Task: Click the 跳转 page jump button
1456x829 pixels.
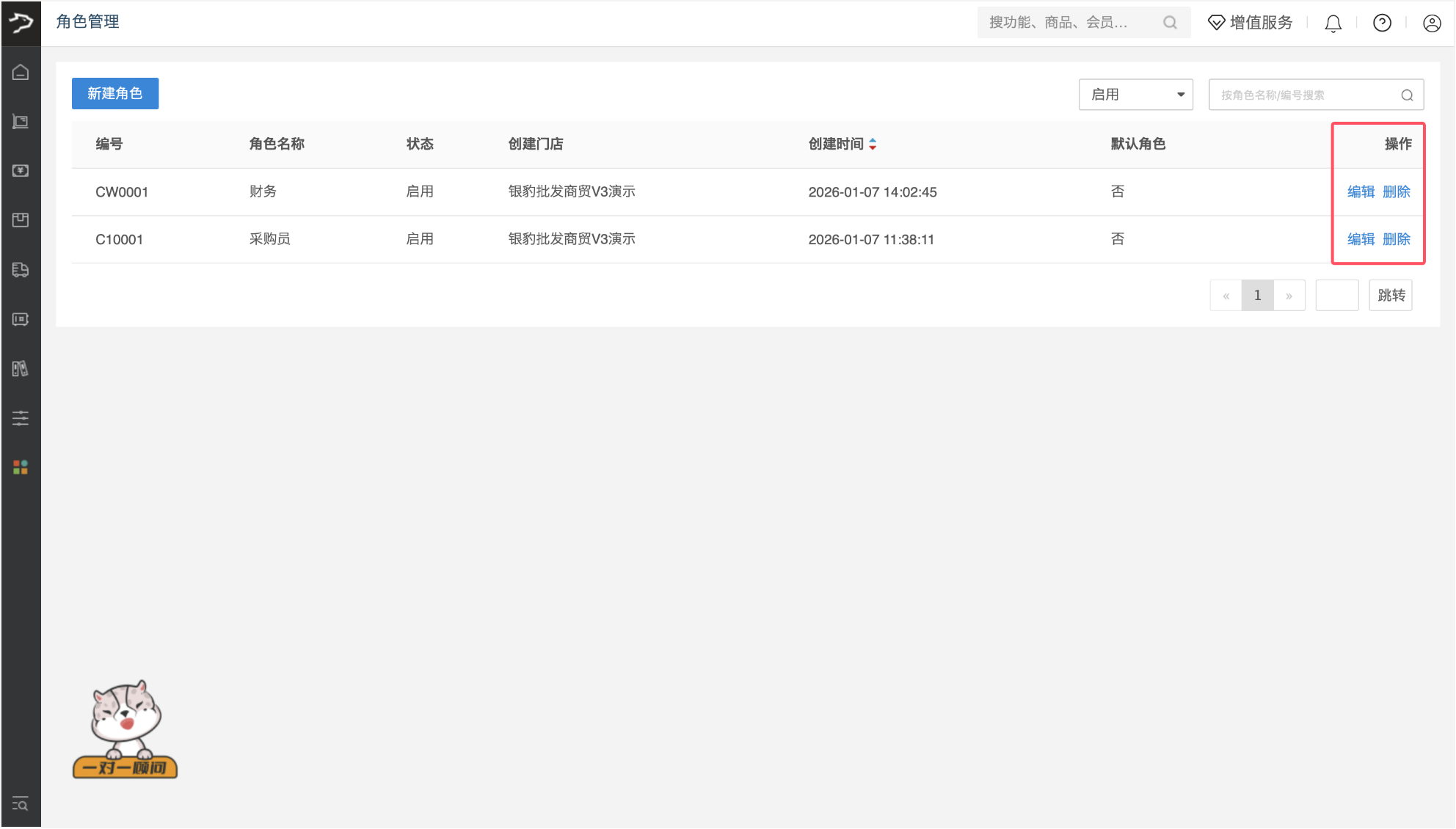Action: [x=1390, y=295]
